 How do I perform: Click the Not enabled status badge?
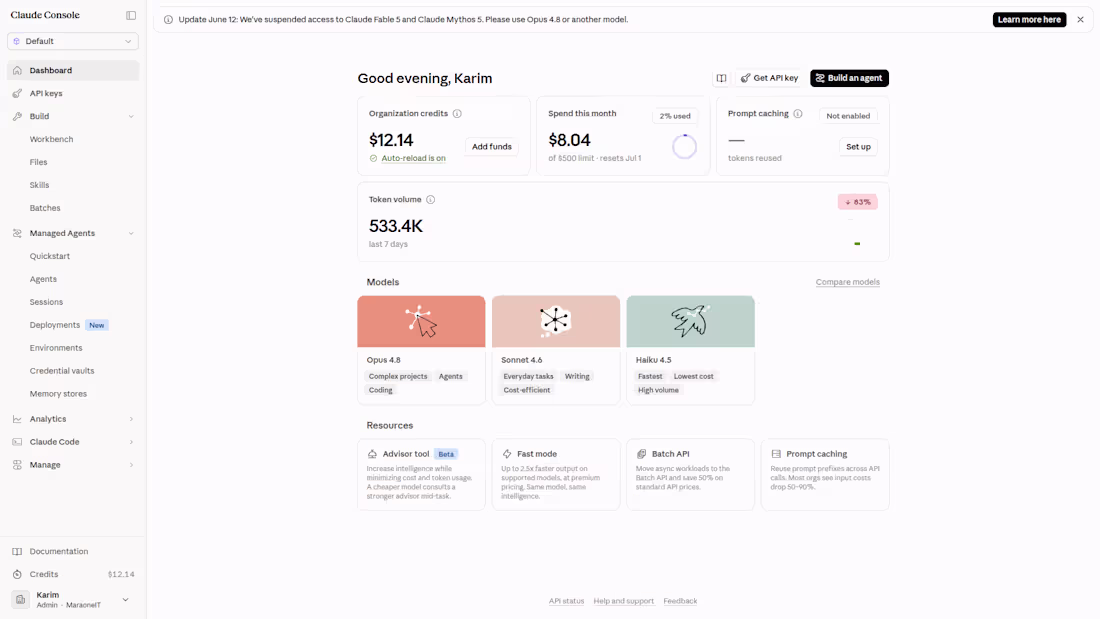(848, 116)
